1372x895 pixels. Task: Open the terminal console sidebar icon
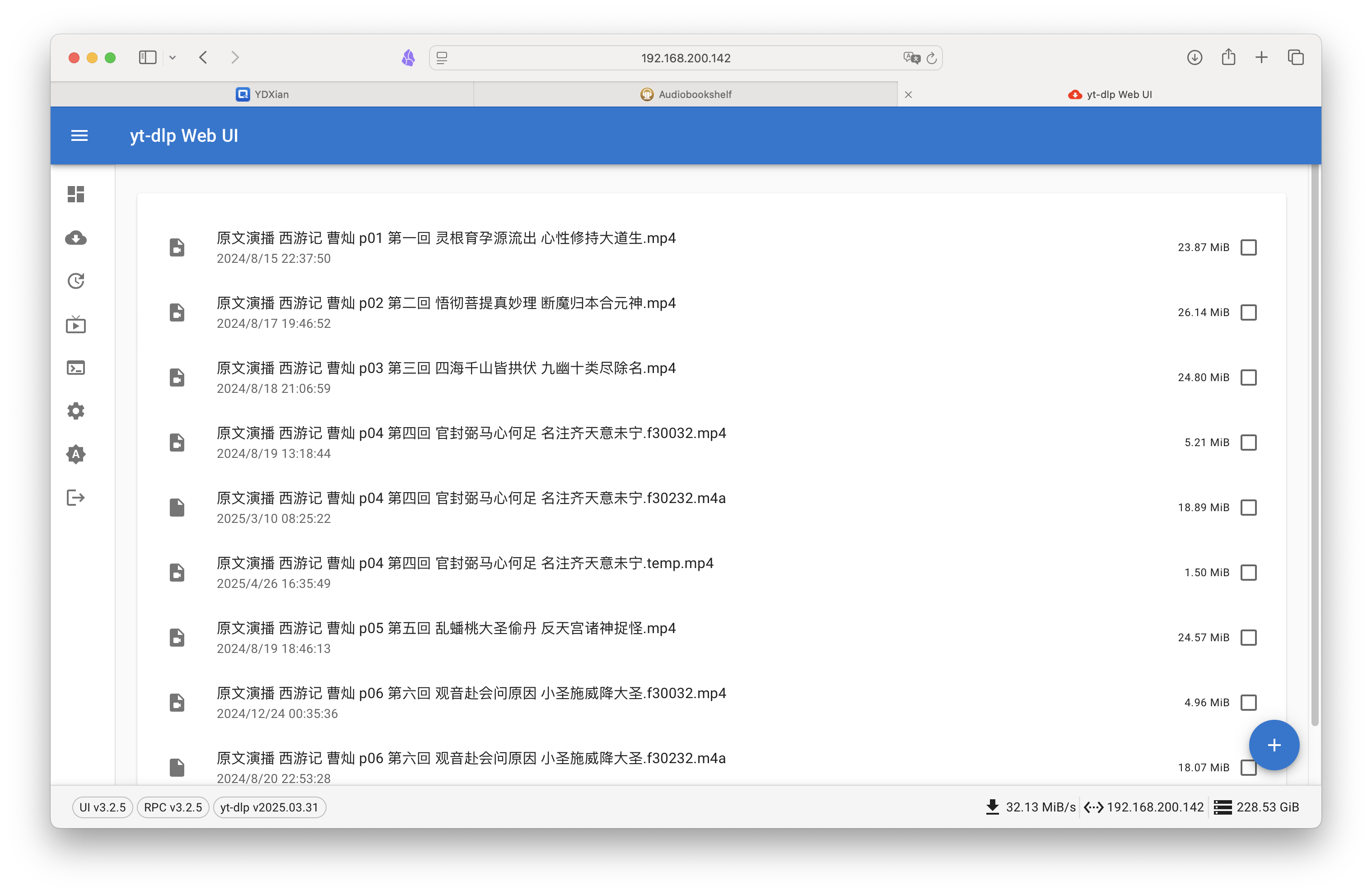(75, 368)
